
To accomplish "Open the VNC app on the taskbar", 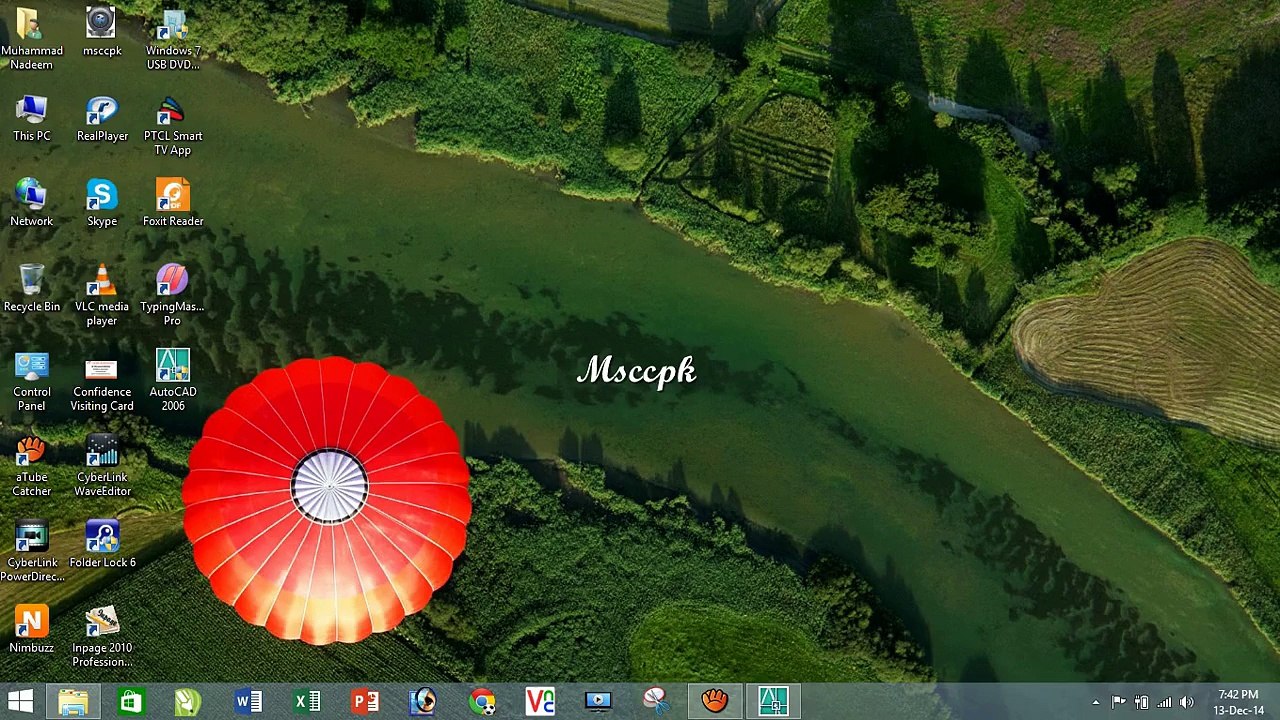I will click(540, 701).
